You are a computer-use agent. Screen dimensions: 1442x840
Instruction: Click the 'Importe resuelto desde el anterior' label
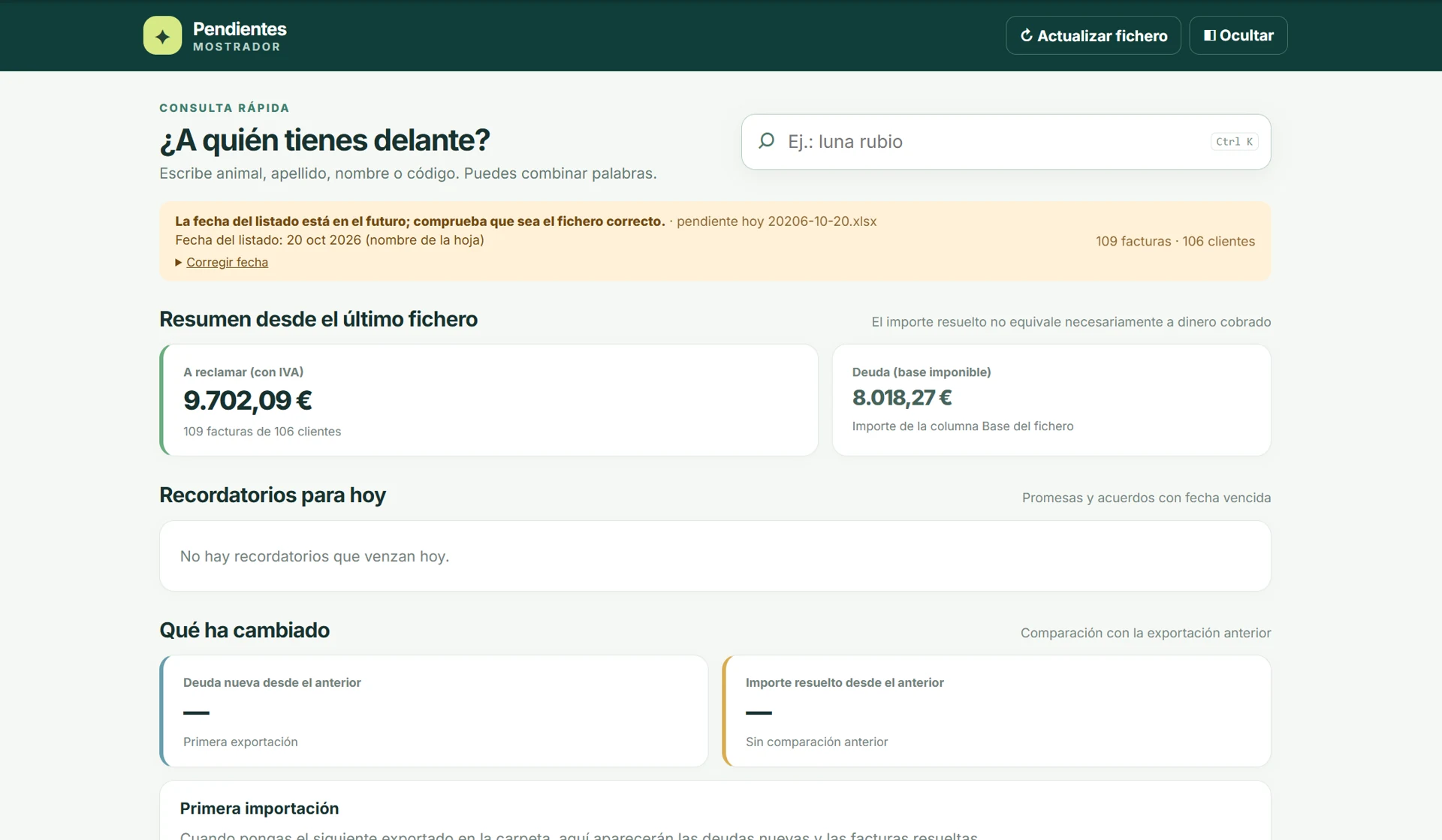click(x=844, y=682)
